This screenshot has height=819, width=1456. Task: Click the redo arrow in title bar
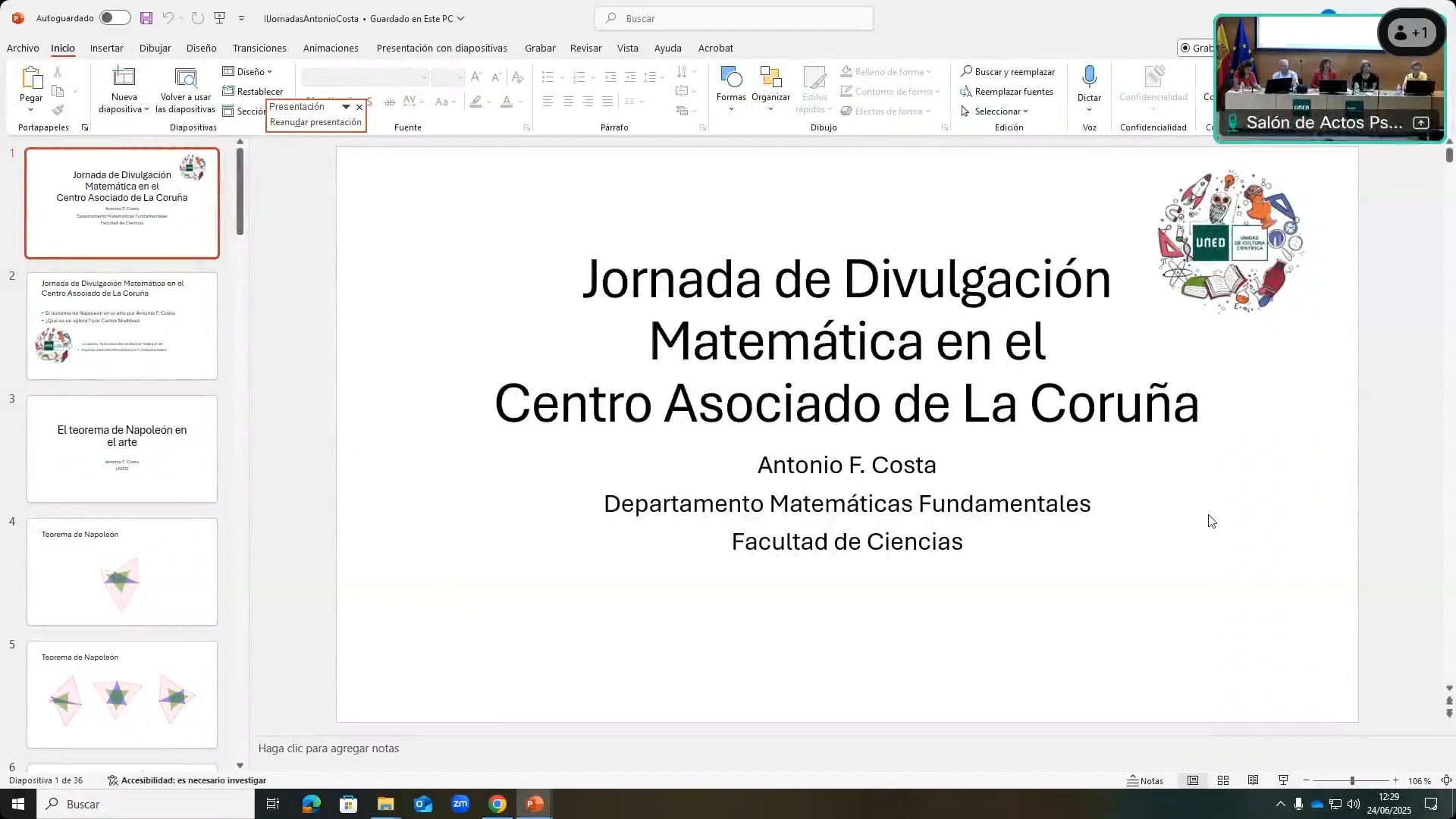pyautogui.click(x=197, y=18)
